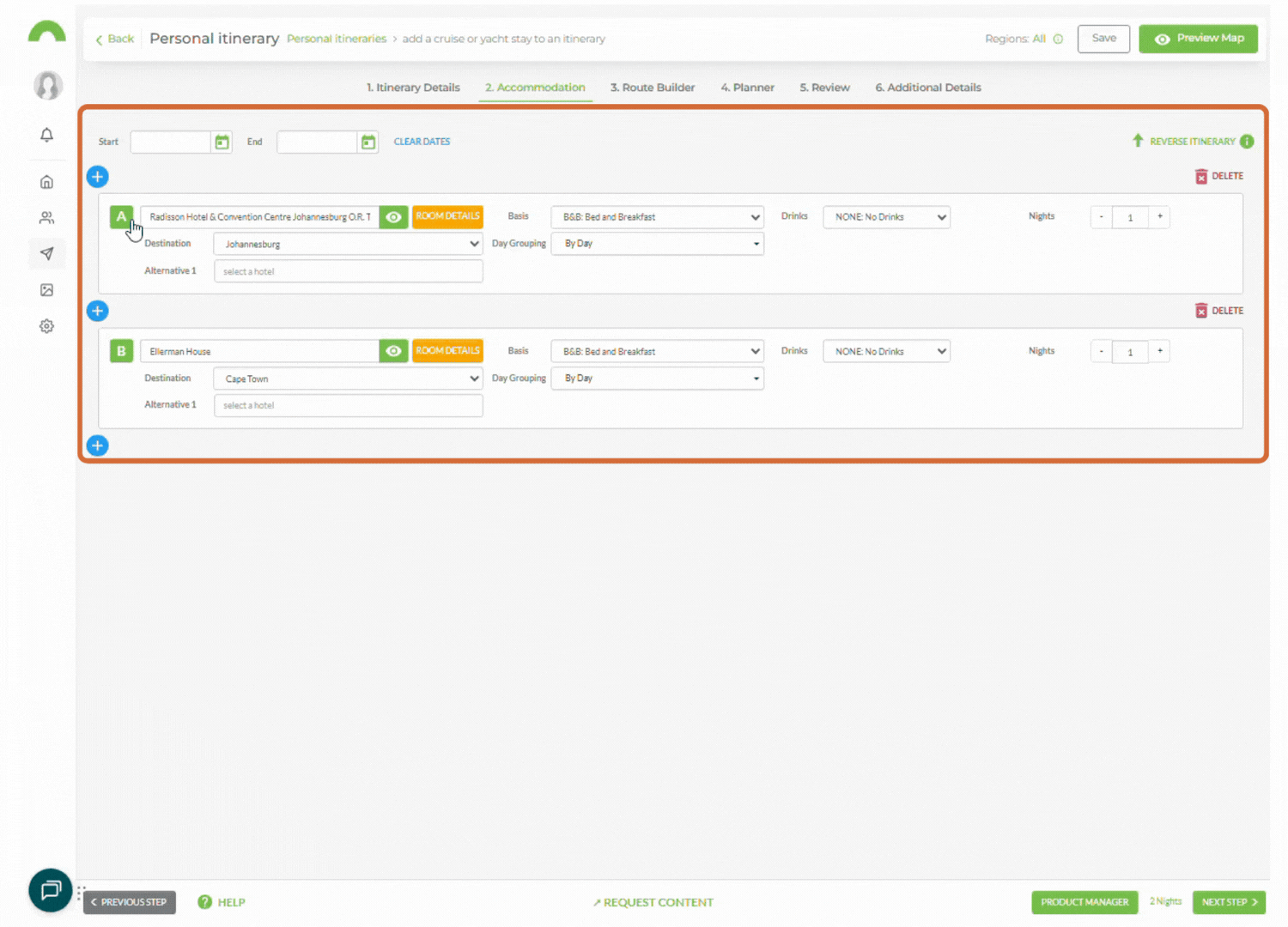Image resolution: width=1288 pixels, height=927 pixels.
Task: Click Reverse Itinerary
Action: click(1185, 142)
